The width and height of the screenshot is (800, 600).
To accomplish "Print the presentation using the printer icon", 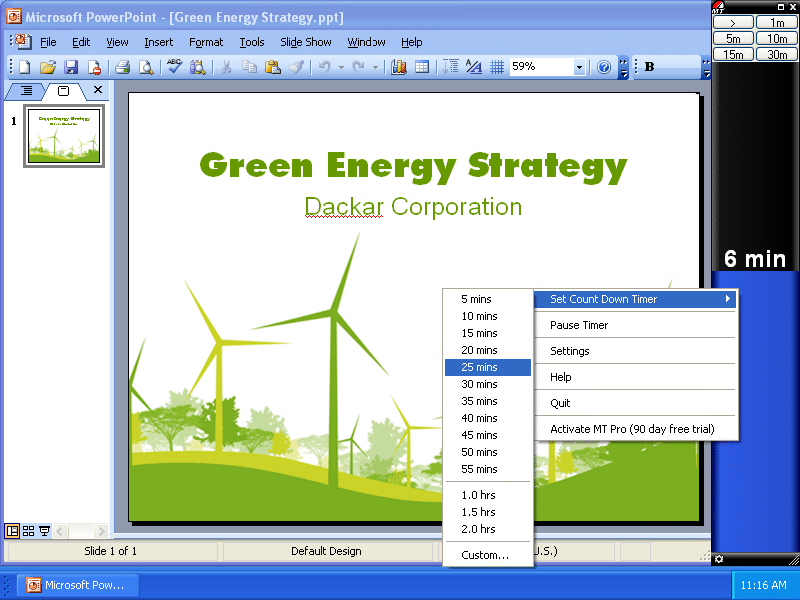I will (x=122, y=67).
